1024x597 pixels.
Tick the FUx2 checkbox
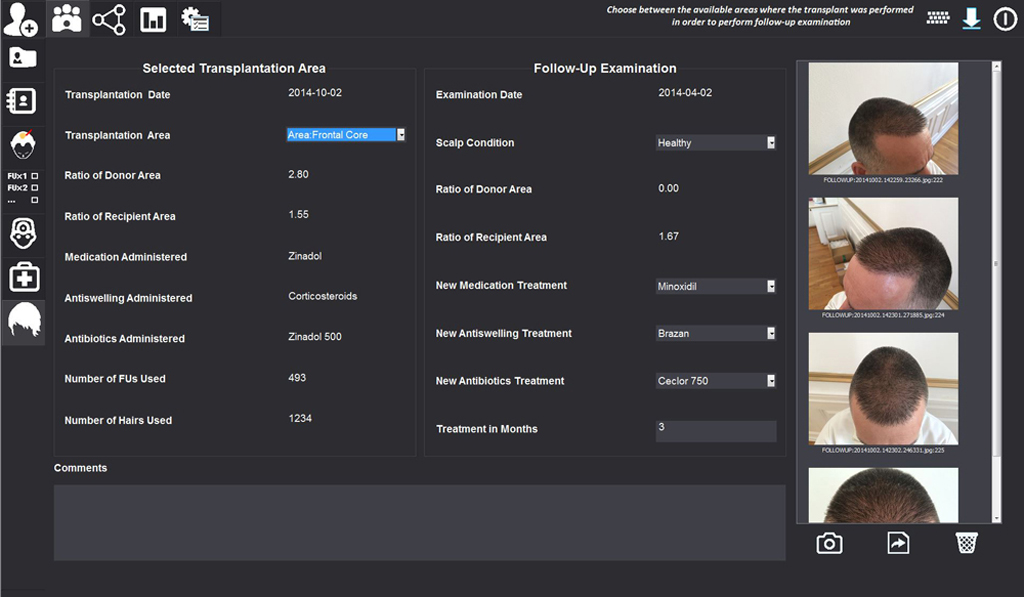point(35,187)
